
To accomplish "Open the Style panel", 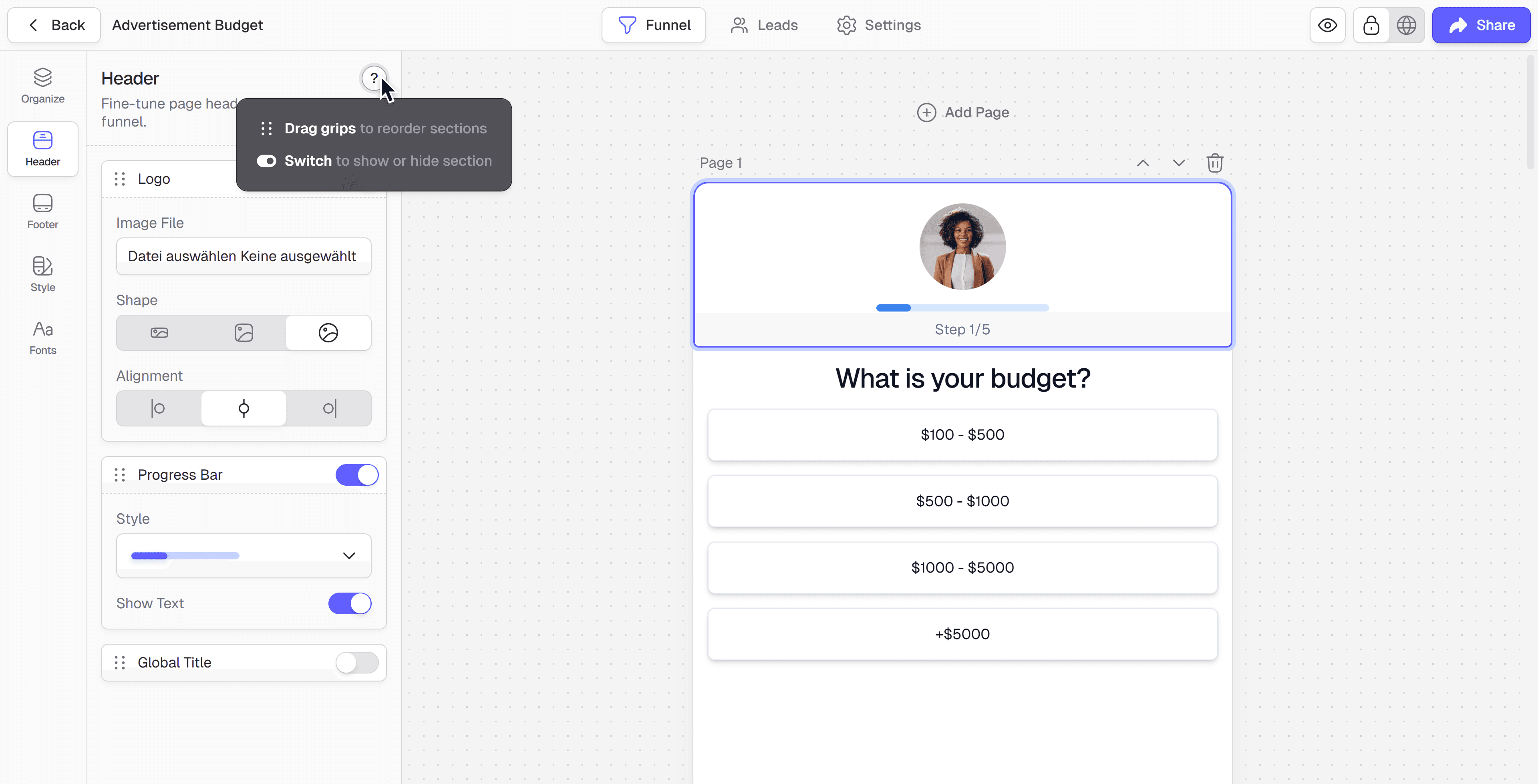I will pos(42,275).
